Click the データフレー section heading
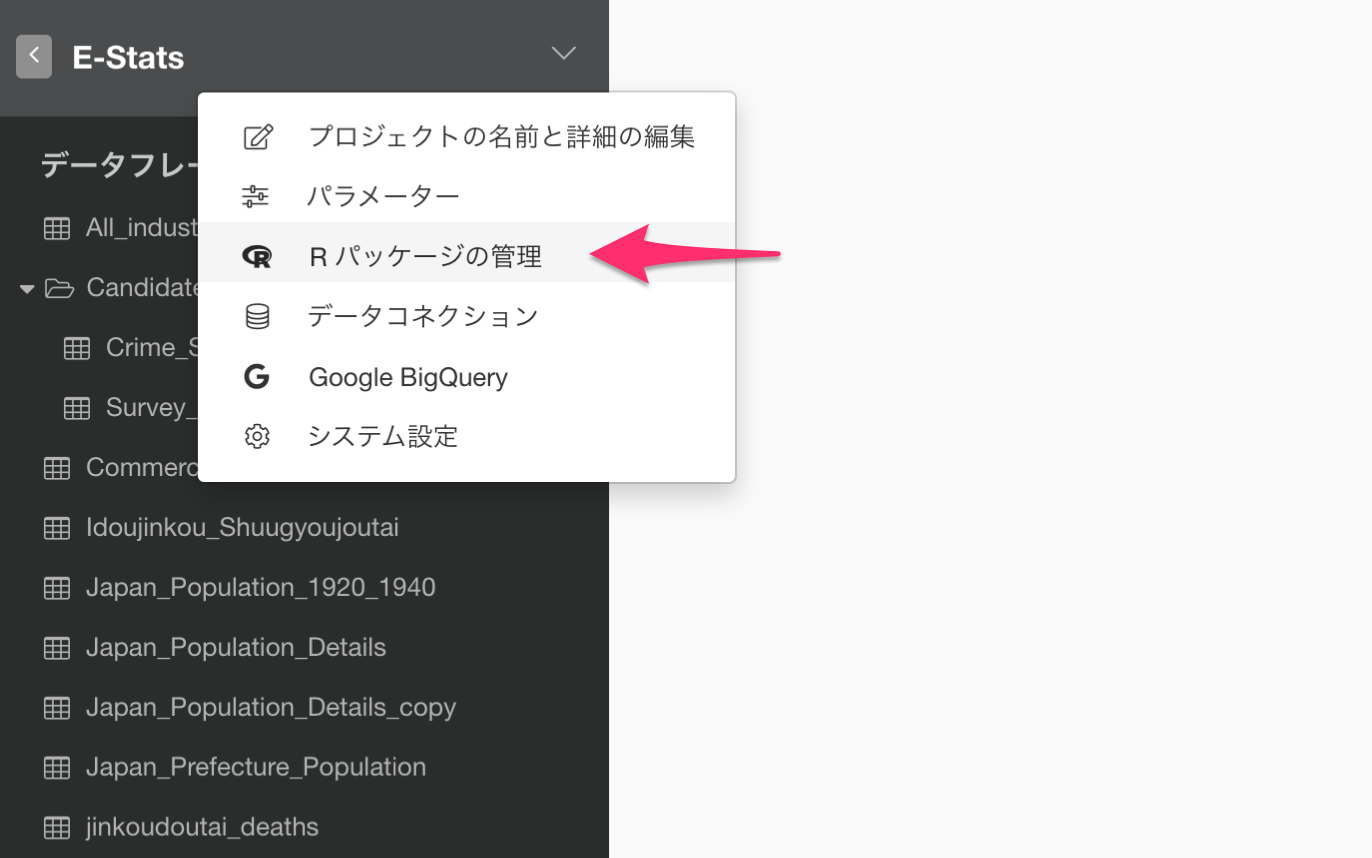Screen dimensions: 1372x858 (119, 166)
